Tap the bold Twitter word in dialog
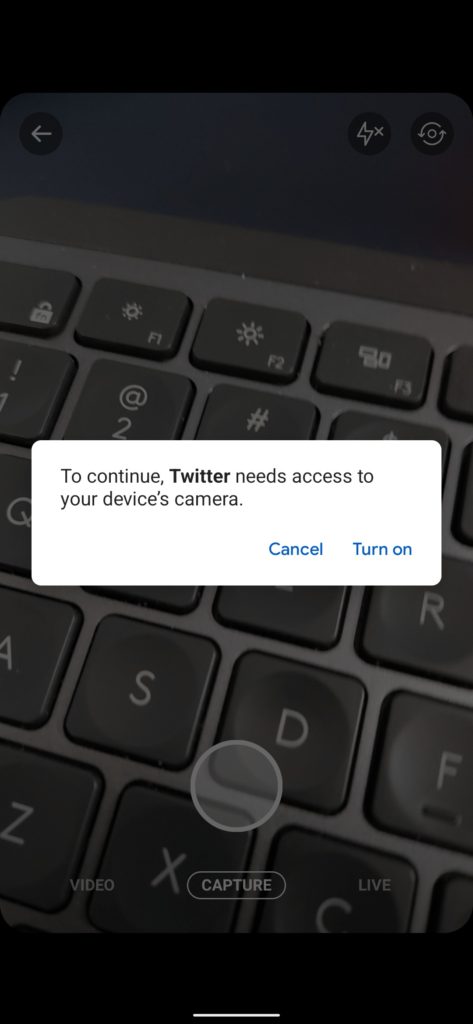The height and width of the screenshot is (1024, 473). coord(199,476)
